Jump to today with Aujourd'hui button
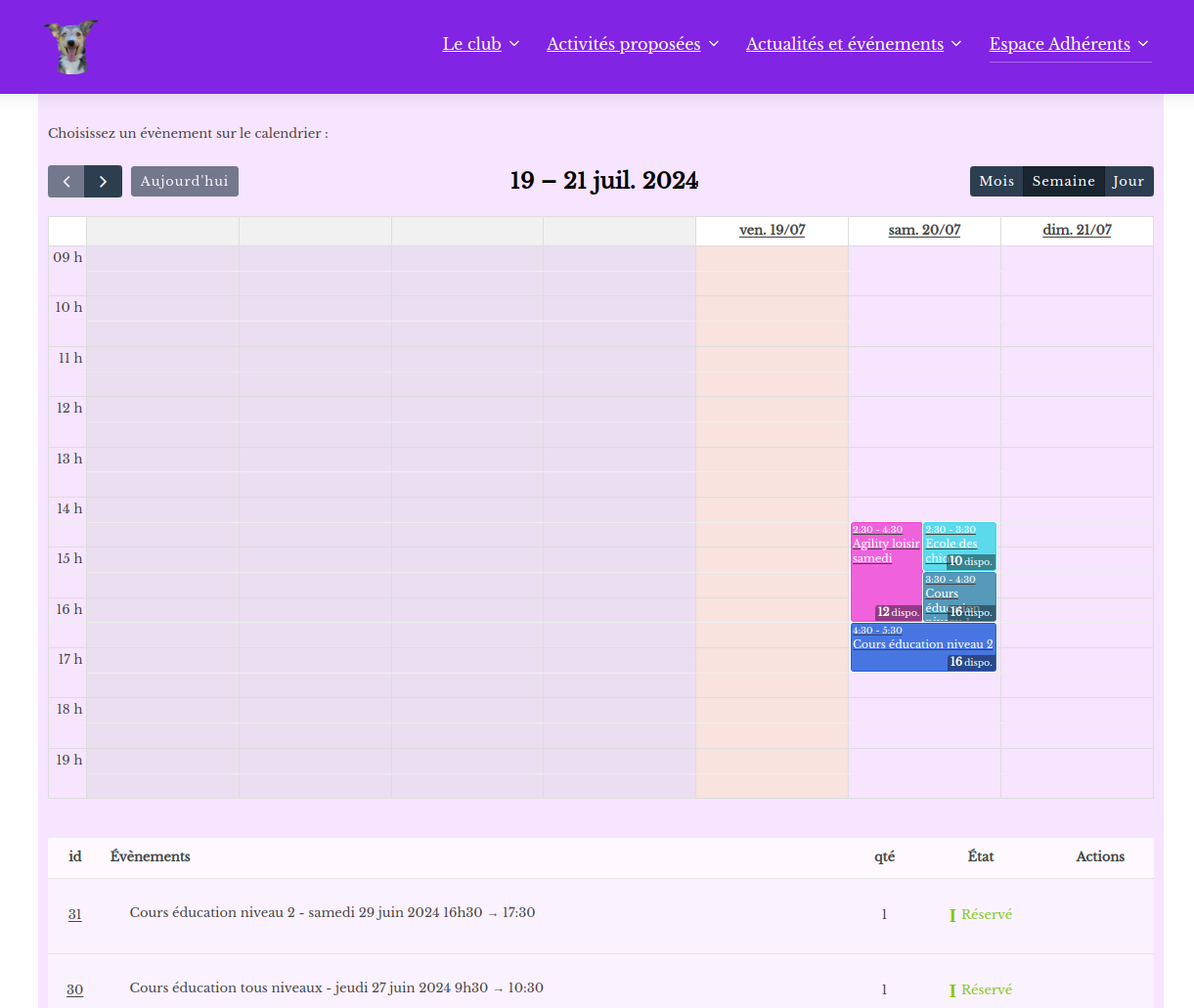 click(185, 182)
